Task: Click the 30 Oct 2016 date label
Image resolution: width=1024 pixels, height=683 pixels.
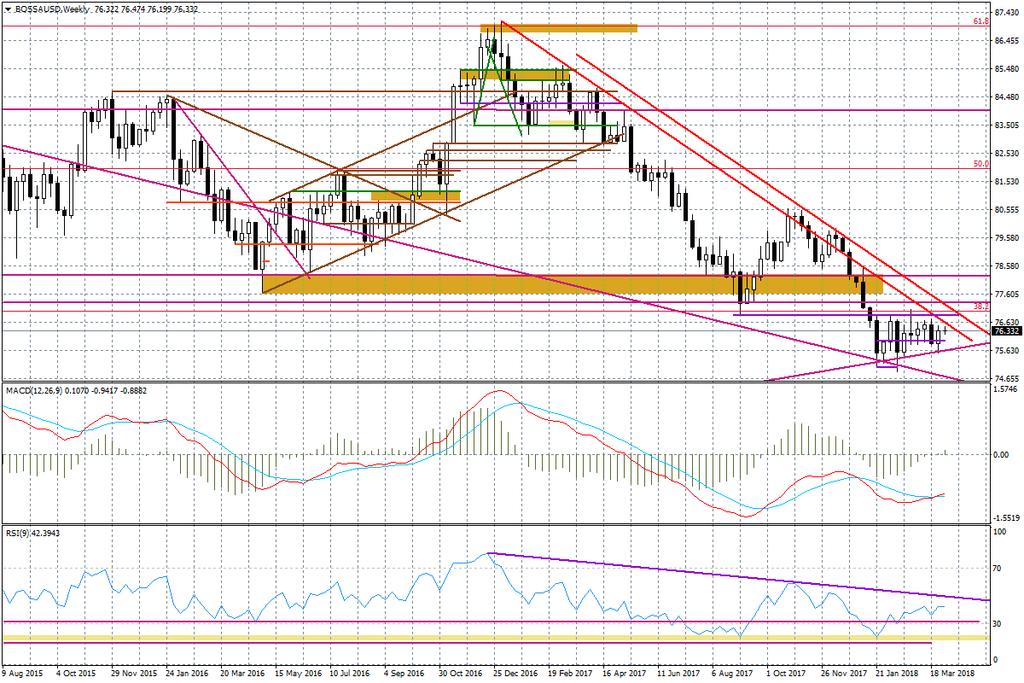Action: coord(461,673)
